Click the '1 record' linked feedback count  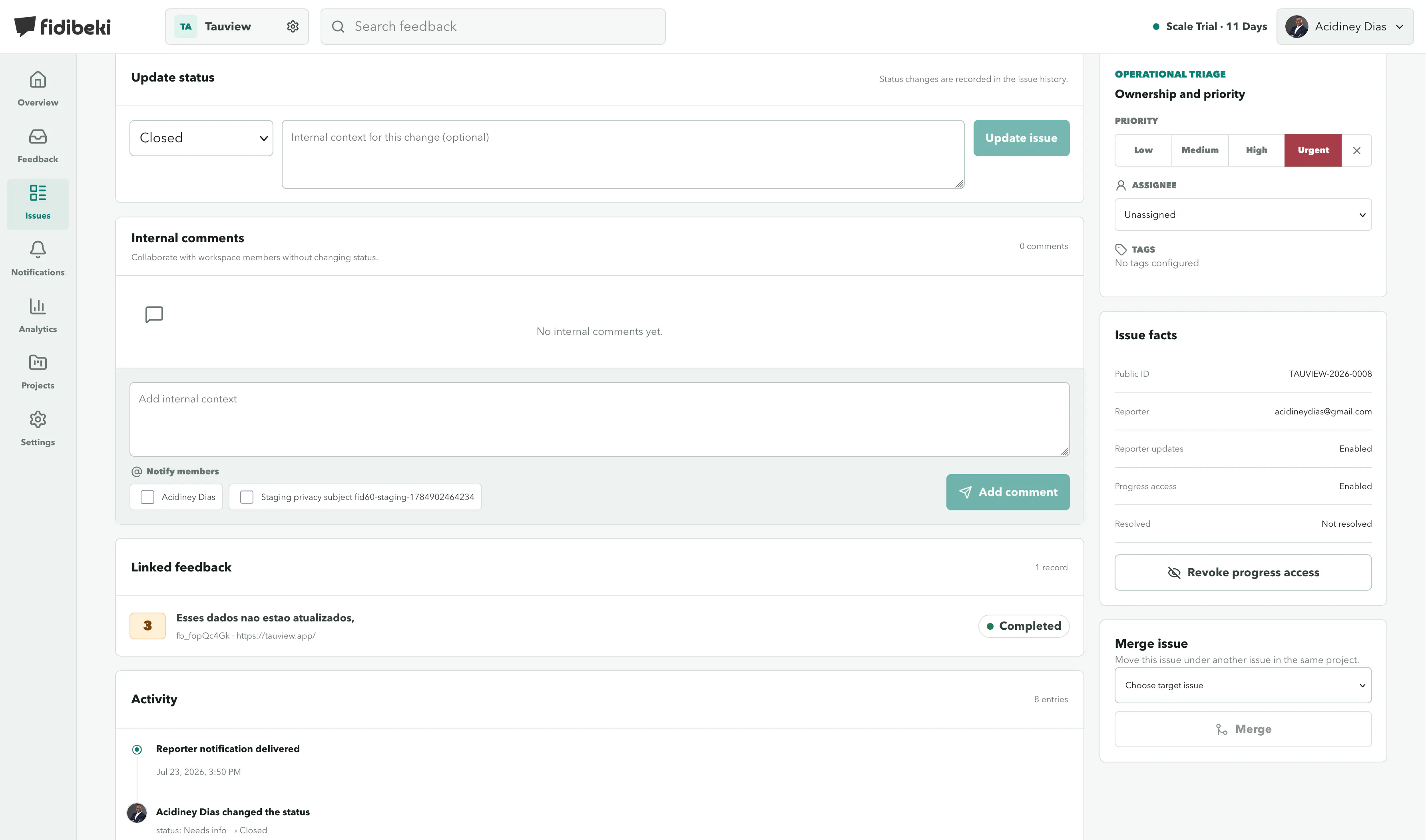point(1051,567)
